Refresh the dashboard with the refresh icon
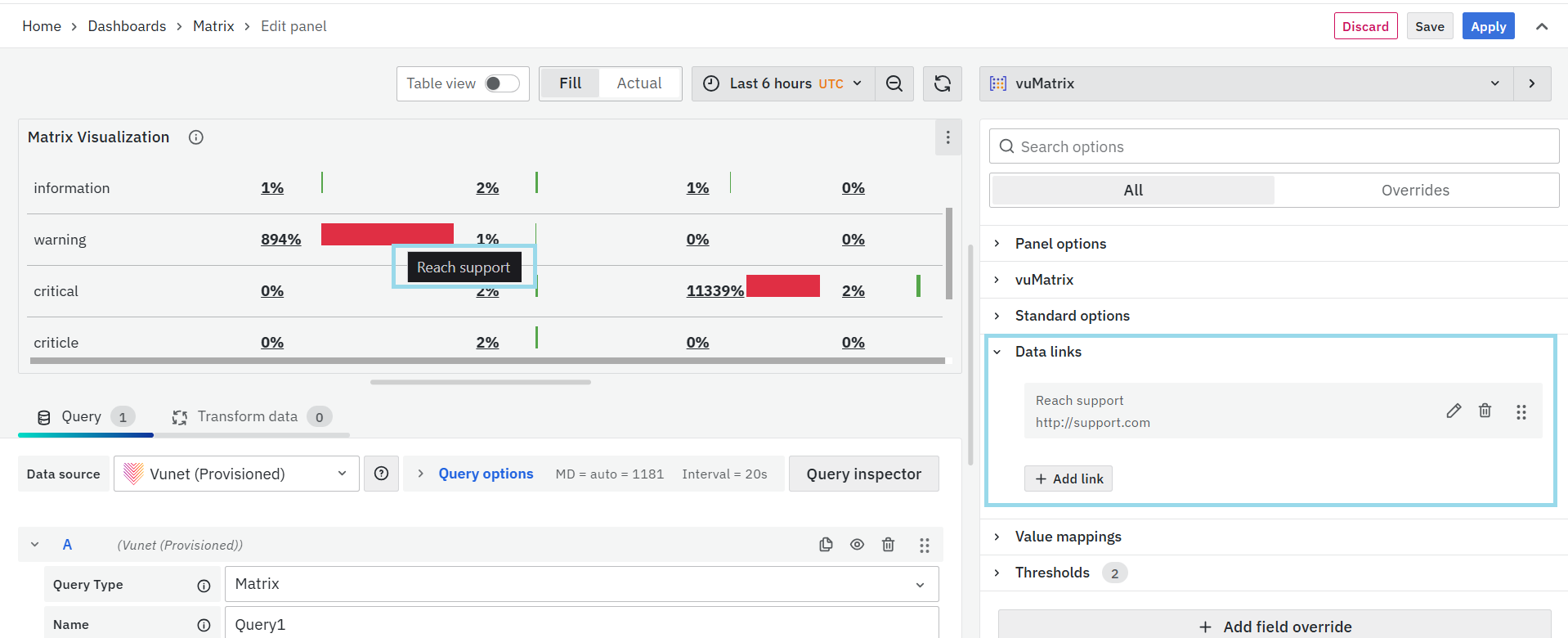Screen dimensions: 1568x638 point(943,83)
